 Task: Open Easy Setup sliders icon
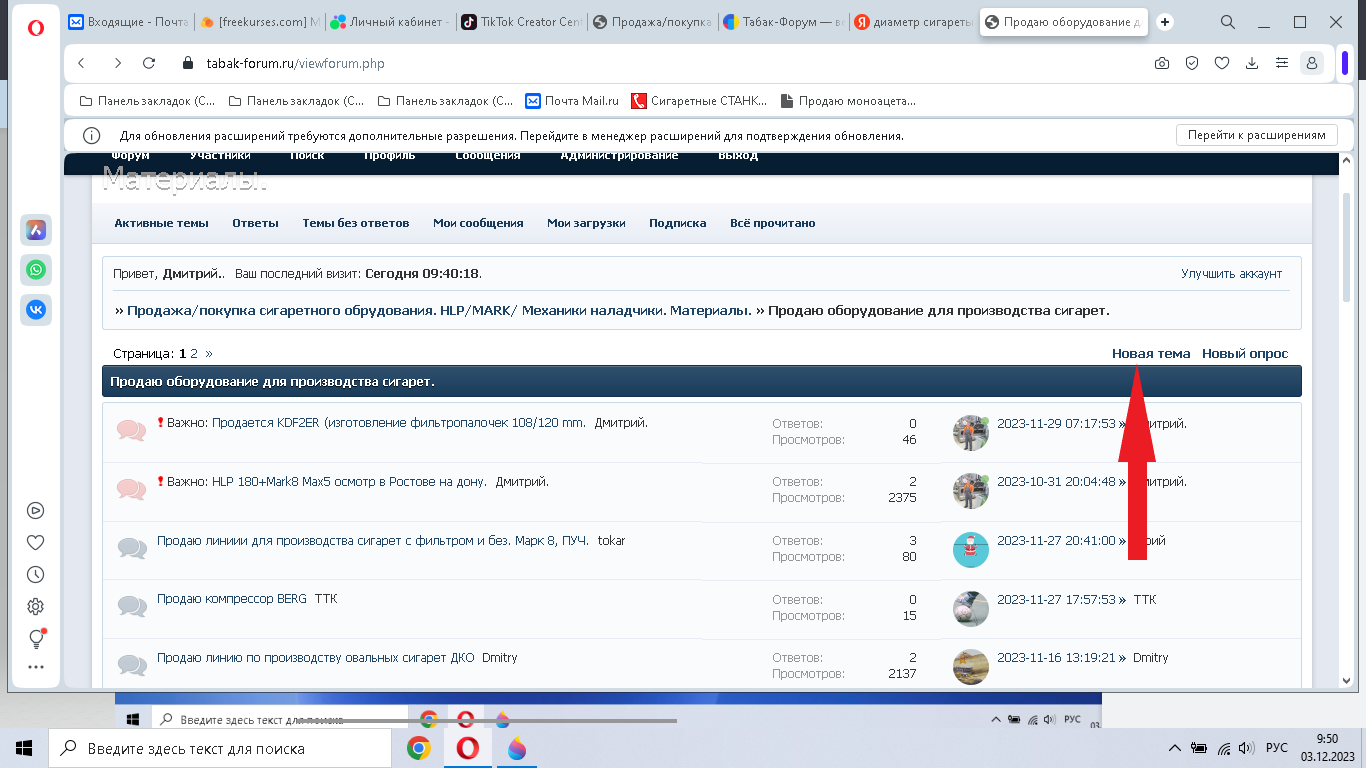(x=1281, y=63)
